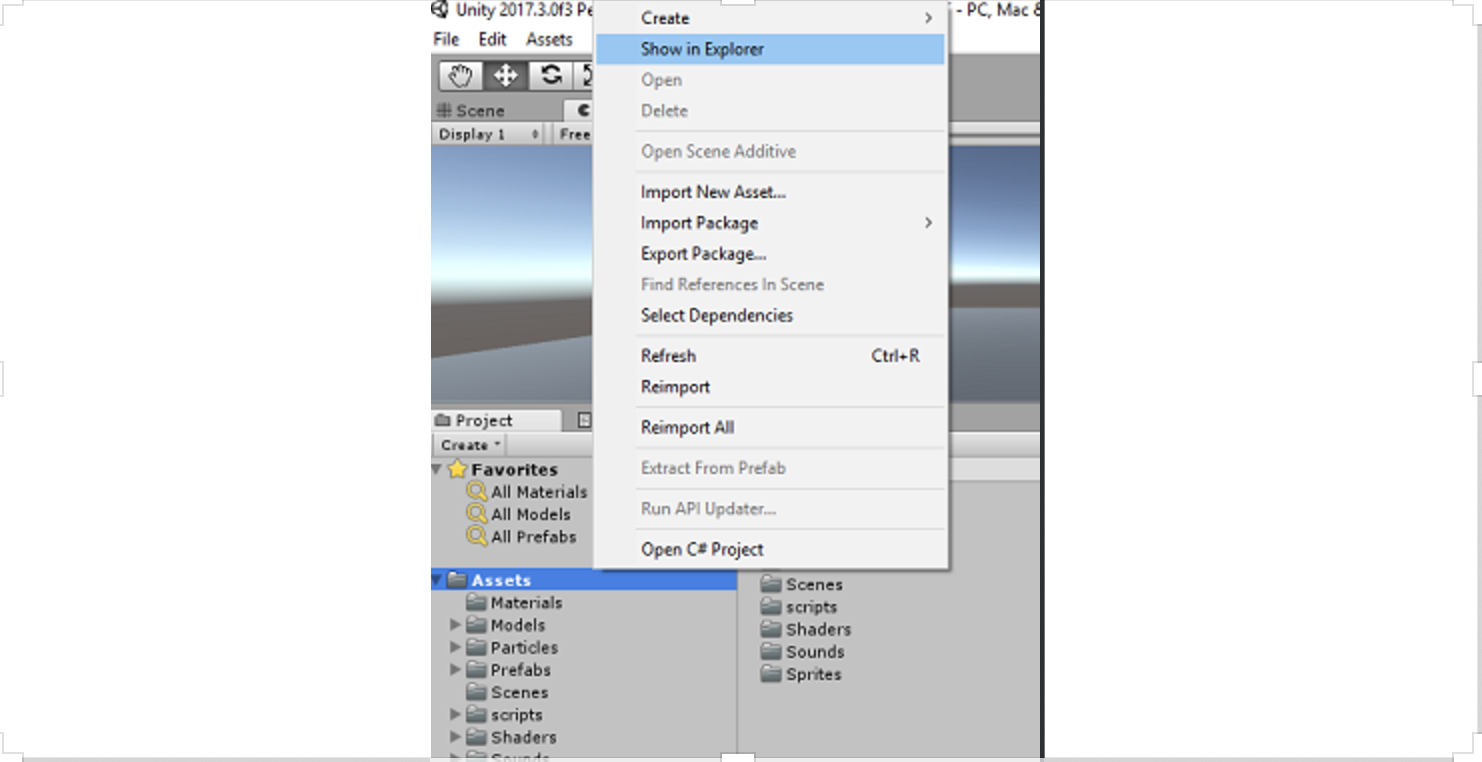This screenshot has height=762, width=1482.
Task: Collapse the Favorites tree section
Action: pyautogui.click(x=437, y=469)
